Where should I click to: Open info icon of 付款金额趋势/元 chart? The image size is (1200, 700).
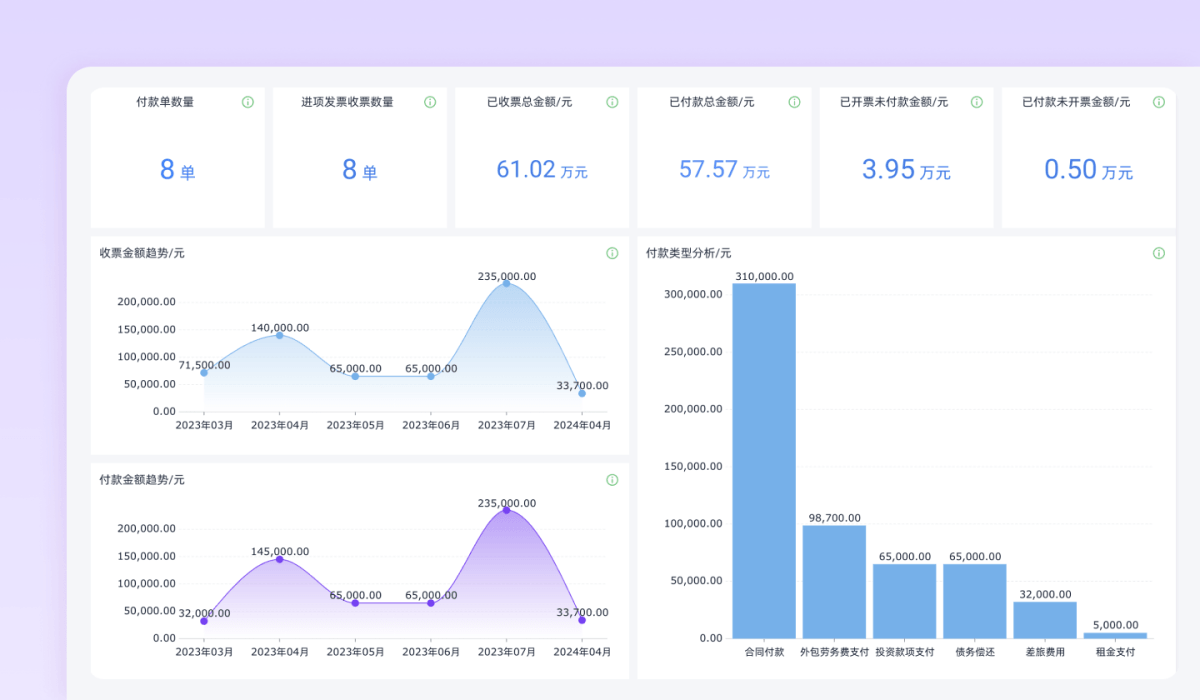pyautogui.click(x=612, y=480)
